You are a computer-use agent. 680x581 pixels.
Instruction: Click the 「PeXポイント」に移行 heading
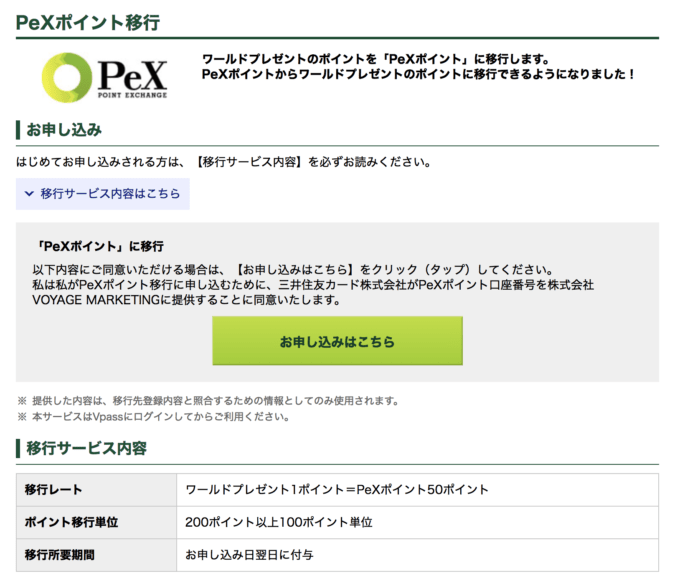99,246
